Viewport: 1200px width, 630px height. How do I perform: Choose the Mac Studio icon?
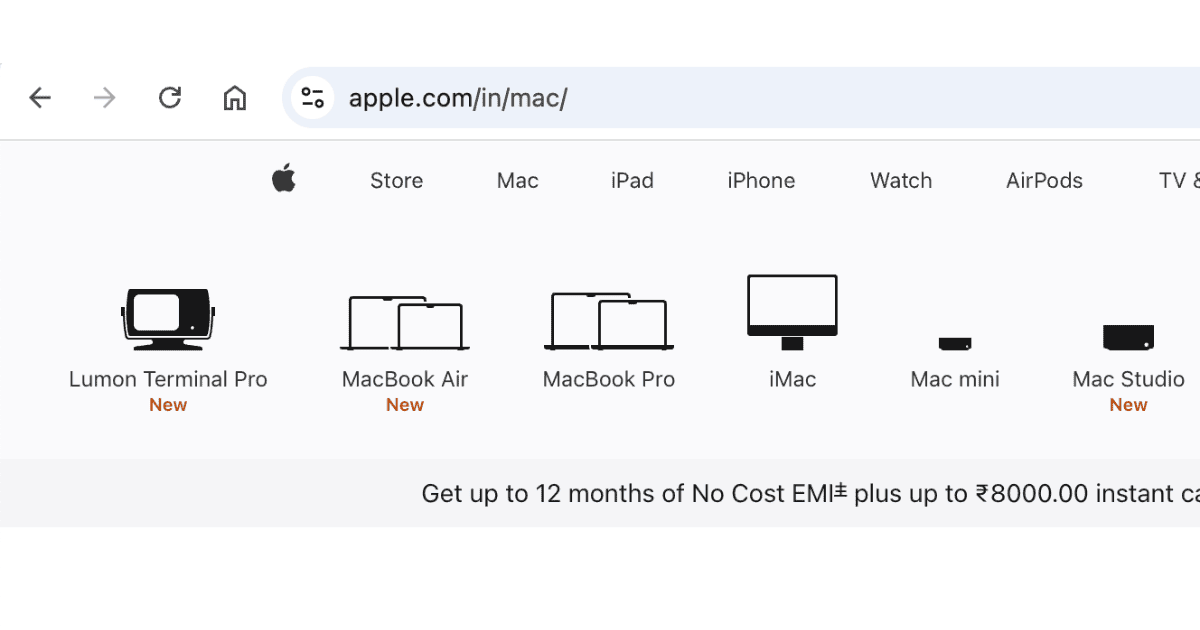pos(1128,337)
